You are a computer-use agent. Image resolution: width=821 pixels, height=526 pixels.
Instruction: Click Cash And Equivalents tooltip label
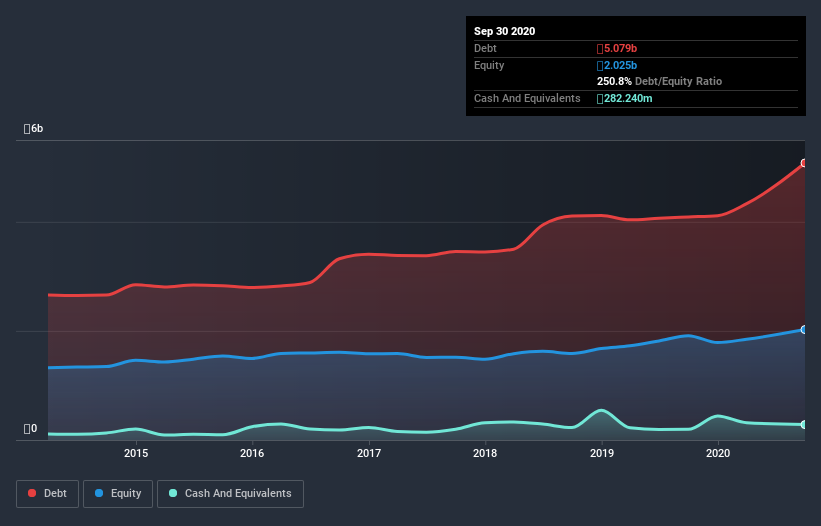pyautogui.click(x=527, y=98)
